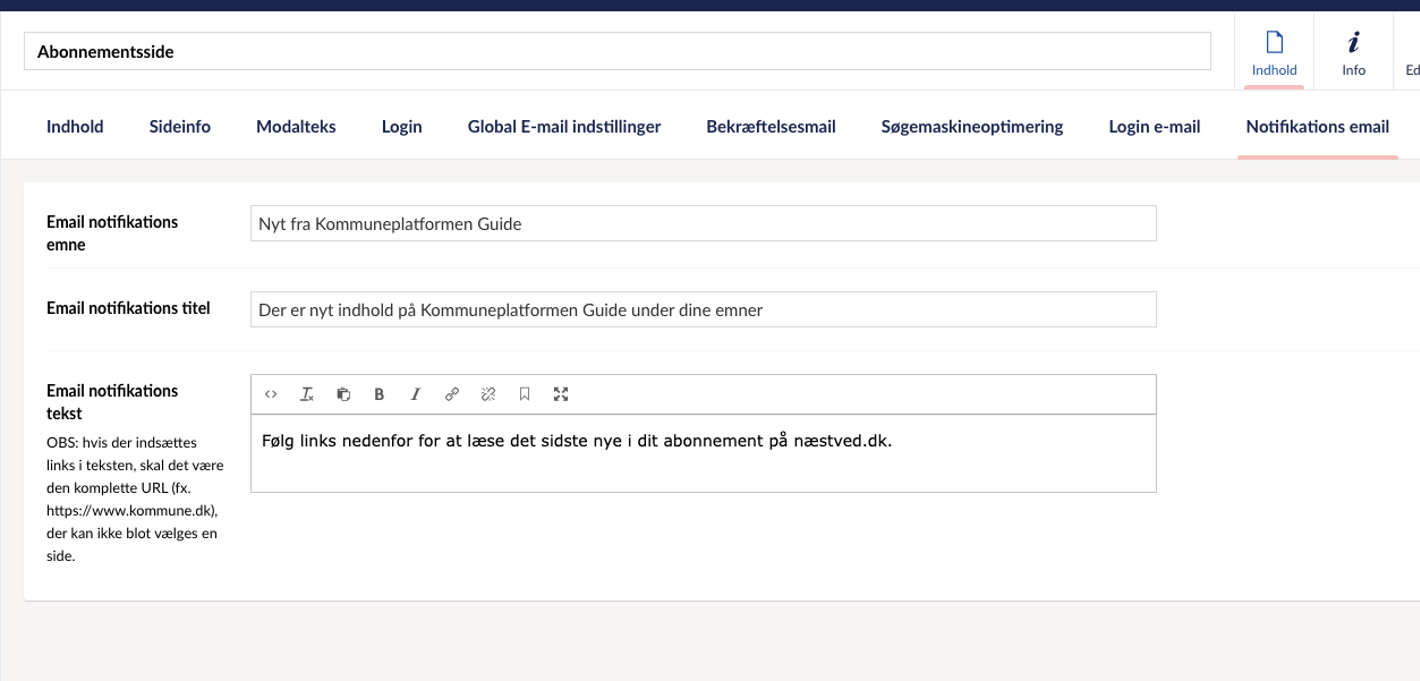Clear formatting in text editor toolbar
Screen dimensions: 1420x681
(x=307, y=394)
